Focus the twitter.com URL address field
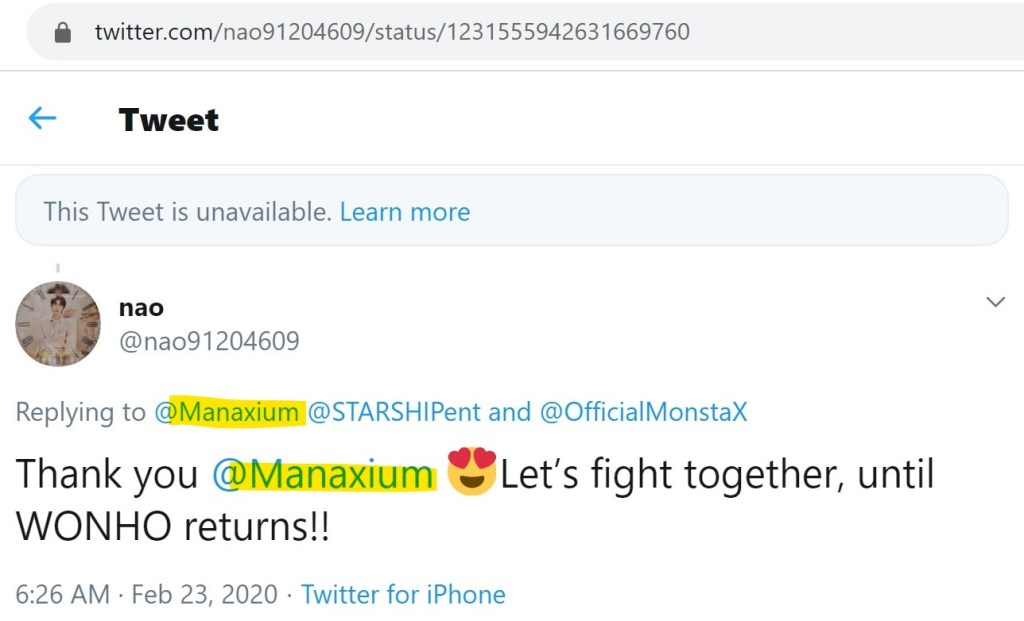The height and width of the screenshot is (621, 1024). [x=392, y=32]
